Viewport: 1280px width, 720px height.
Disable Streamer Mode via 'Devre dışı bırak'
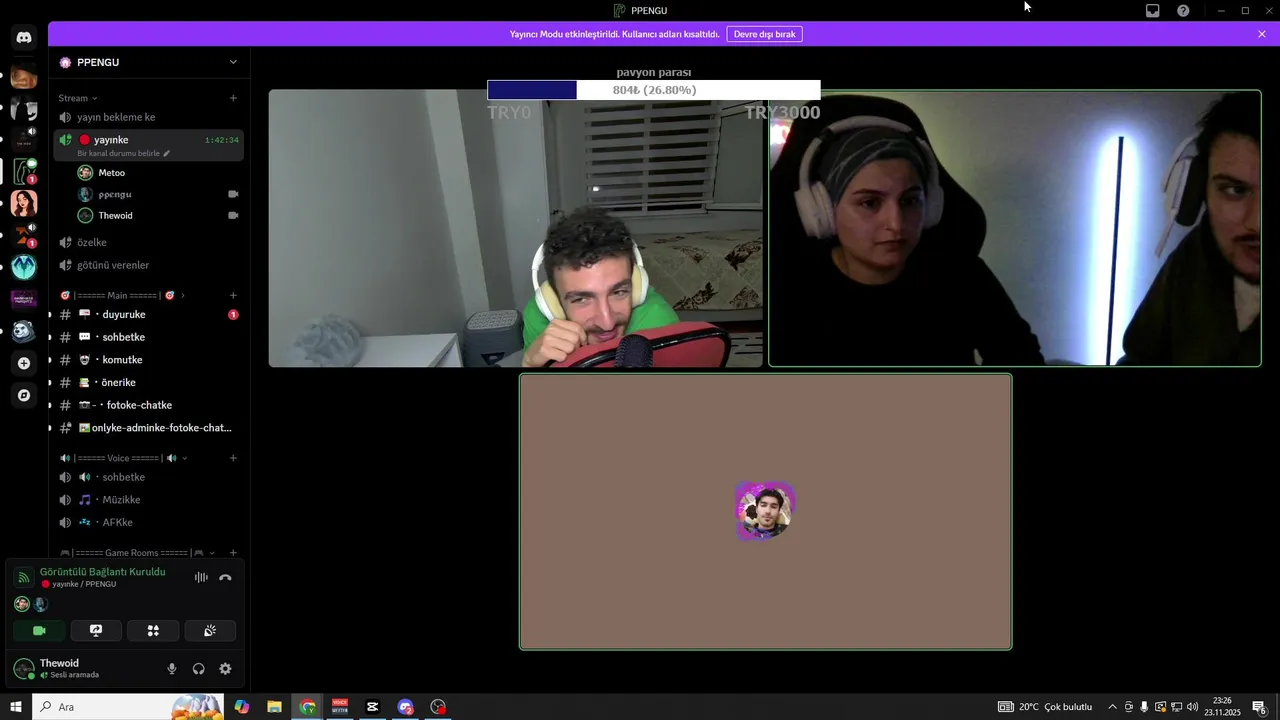pyautogui.click(x=764, y=34)
